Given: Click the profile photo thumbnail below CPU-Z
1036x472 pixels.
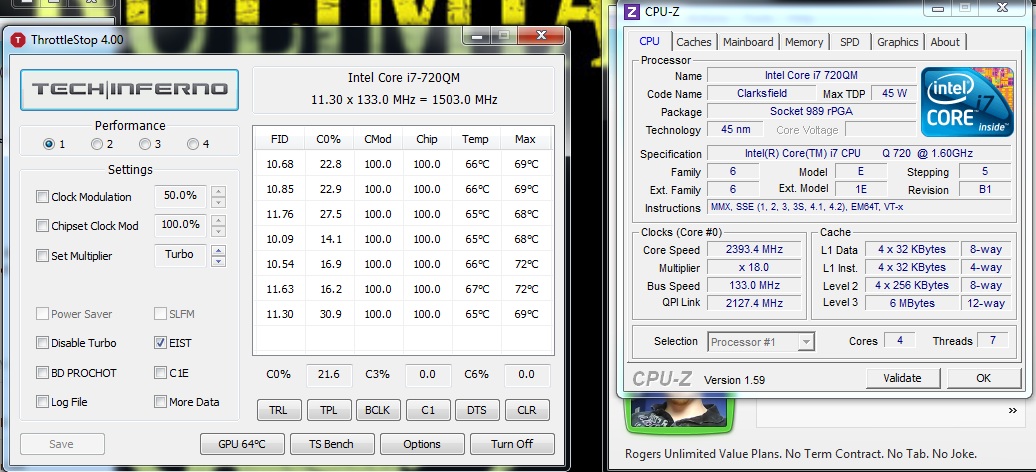Looking at the screenshot, I should [x=679, y=413].
